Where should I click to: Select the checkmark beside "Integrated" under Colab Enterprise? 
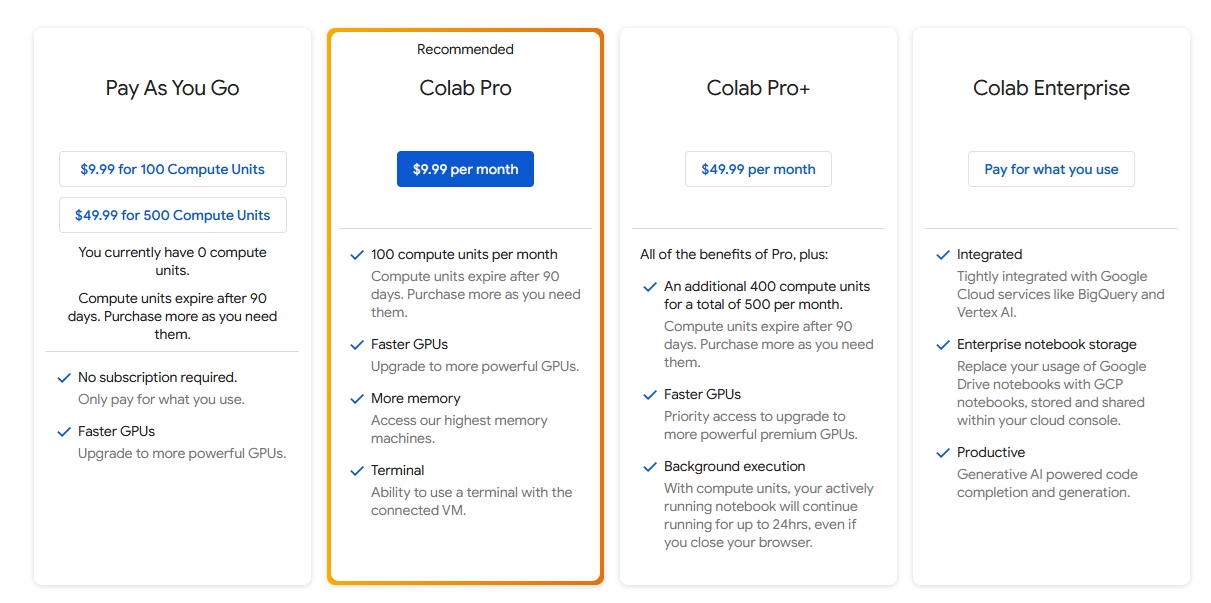[x=943, y=254]
